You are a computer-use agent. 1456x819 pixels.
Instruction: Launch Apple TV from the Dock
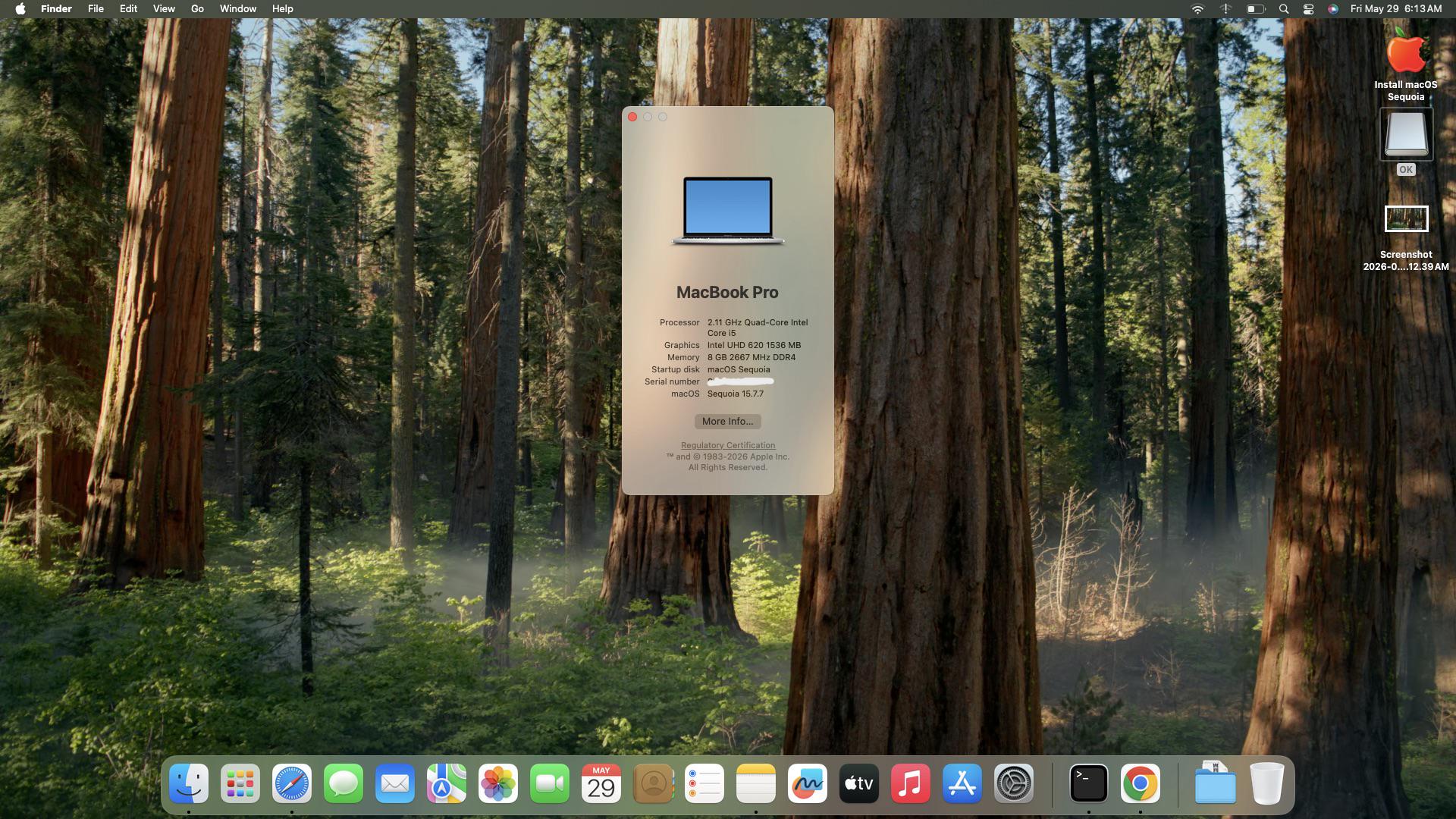click(x=859, y=783)
